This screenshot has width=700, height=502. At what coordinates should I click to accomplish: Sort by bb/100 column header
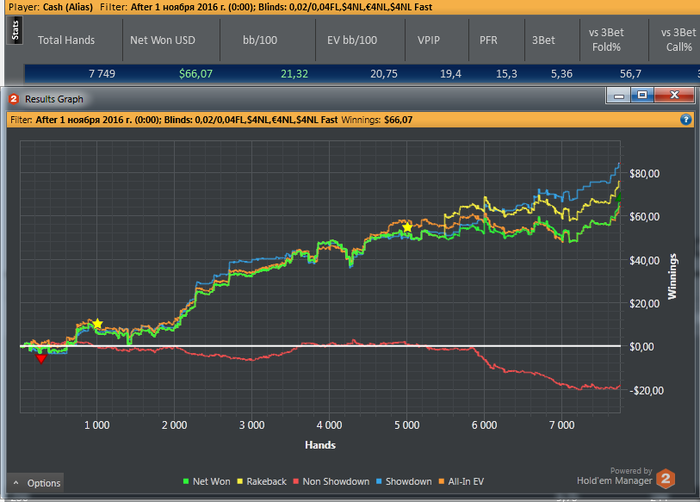coord(260,40)
